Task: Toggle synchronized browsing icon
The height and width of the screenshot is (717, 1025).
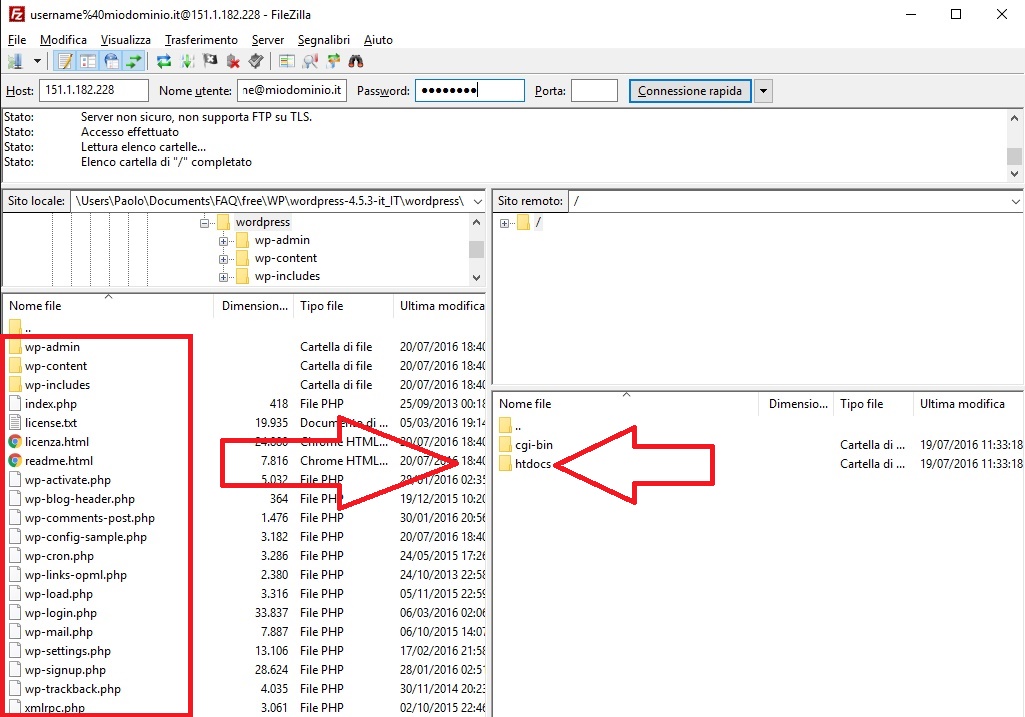Action: [x=333, y=61]
